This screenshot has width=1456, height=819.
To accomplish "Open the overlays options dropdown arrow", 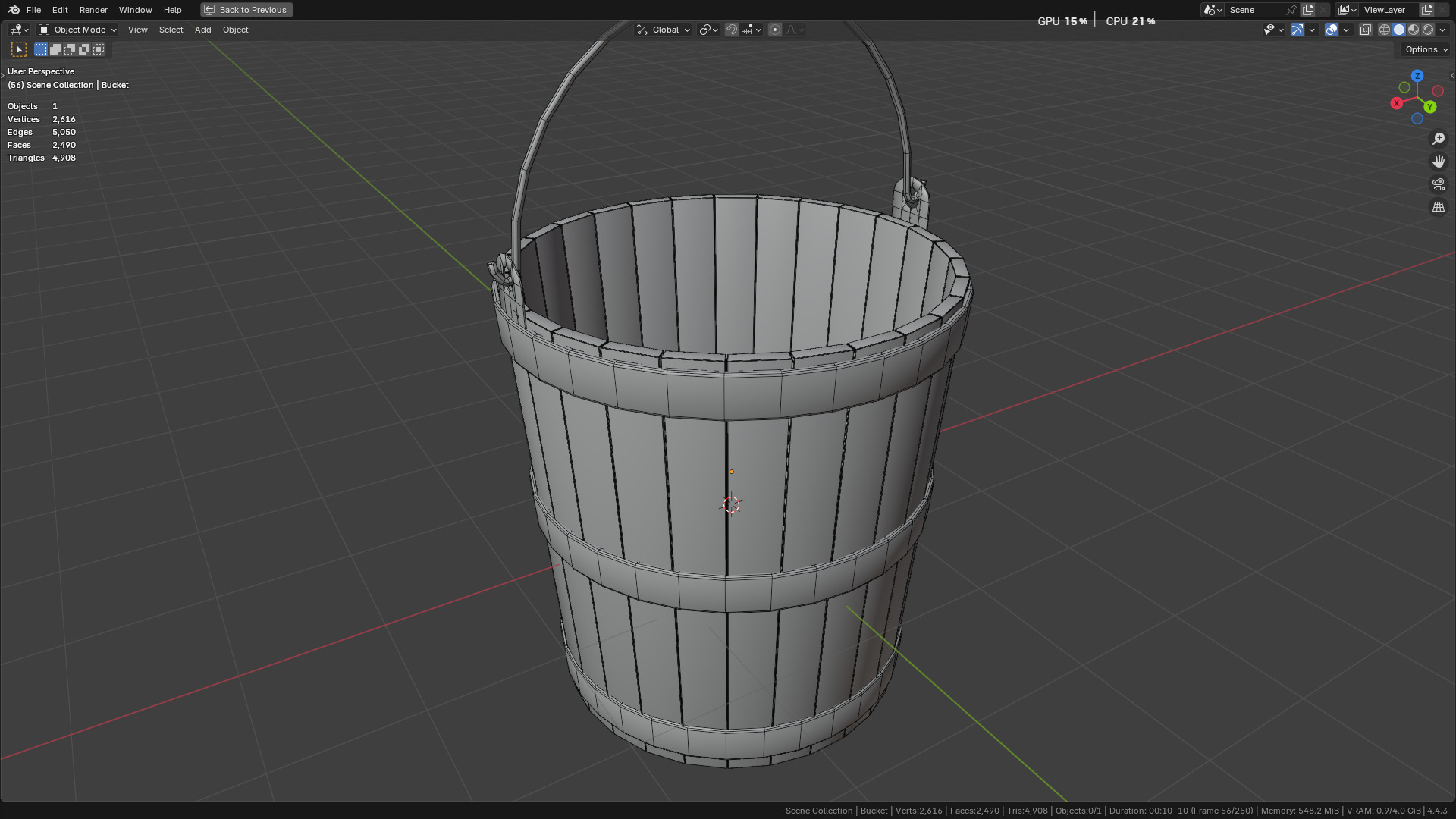I will click(1346, 30).
